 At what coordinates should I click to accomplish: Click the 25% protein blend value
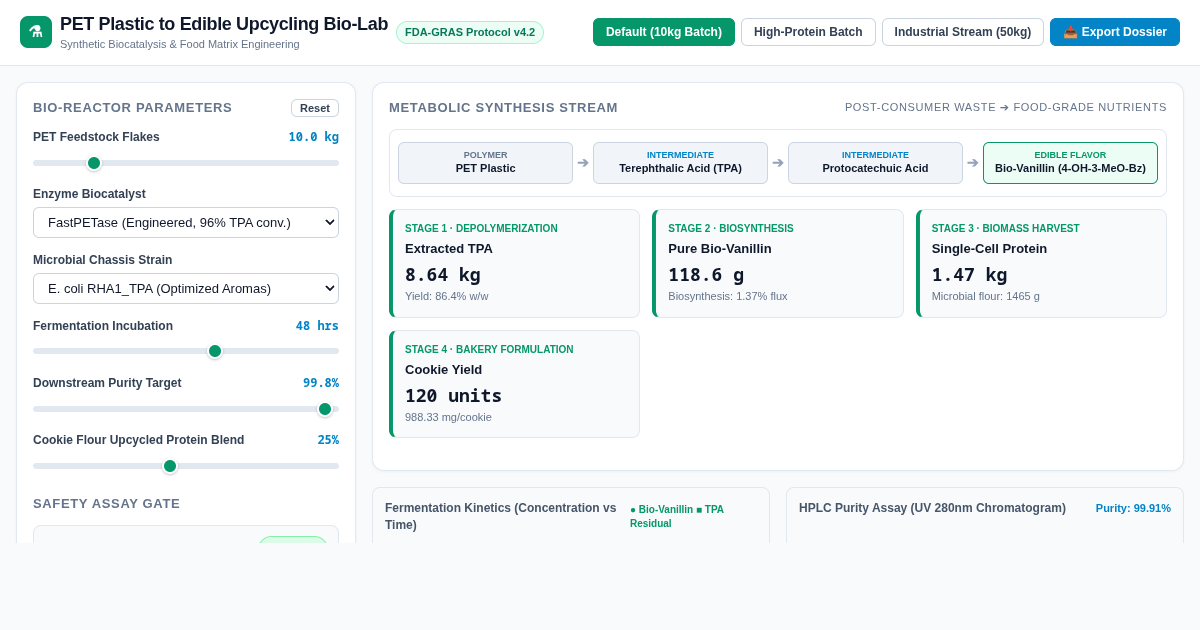pos(328,440)
